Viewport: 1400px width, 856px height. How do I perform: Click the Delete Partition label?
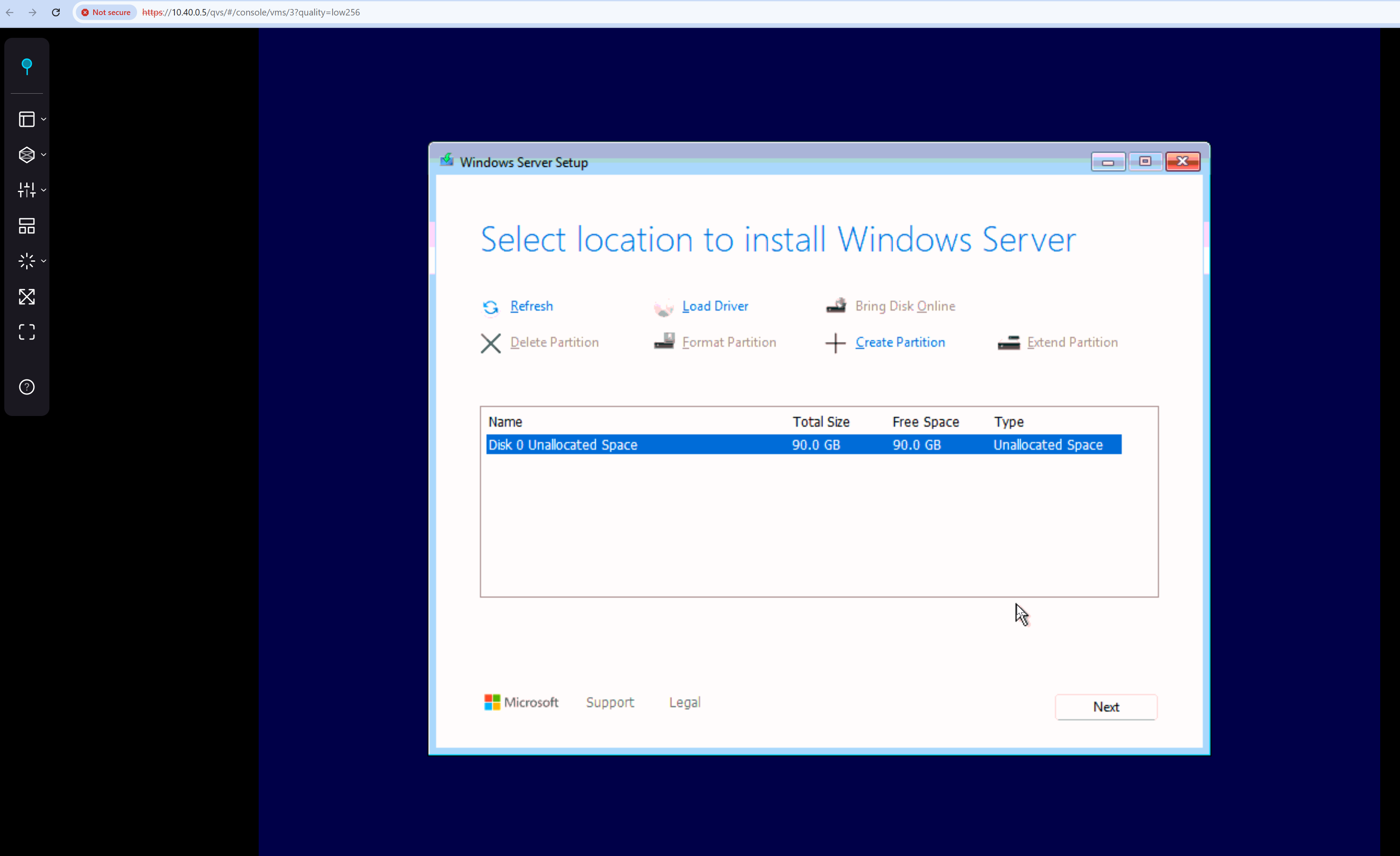point(554,342)
